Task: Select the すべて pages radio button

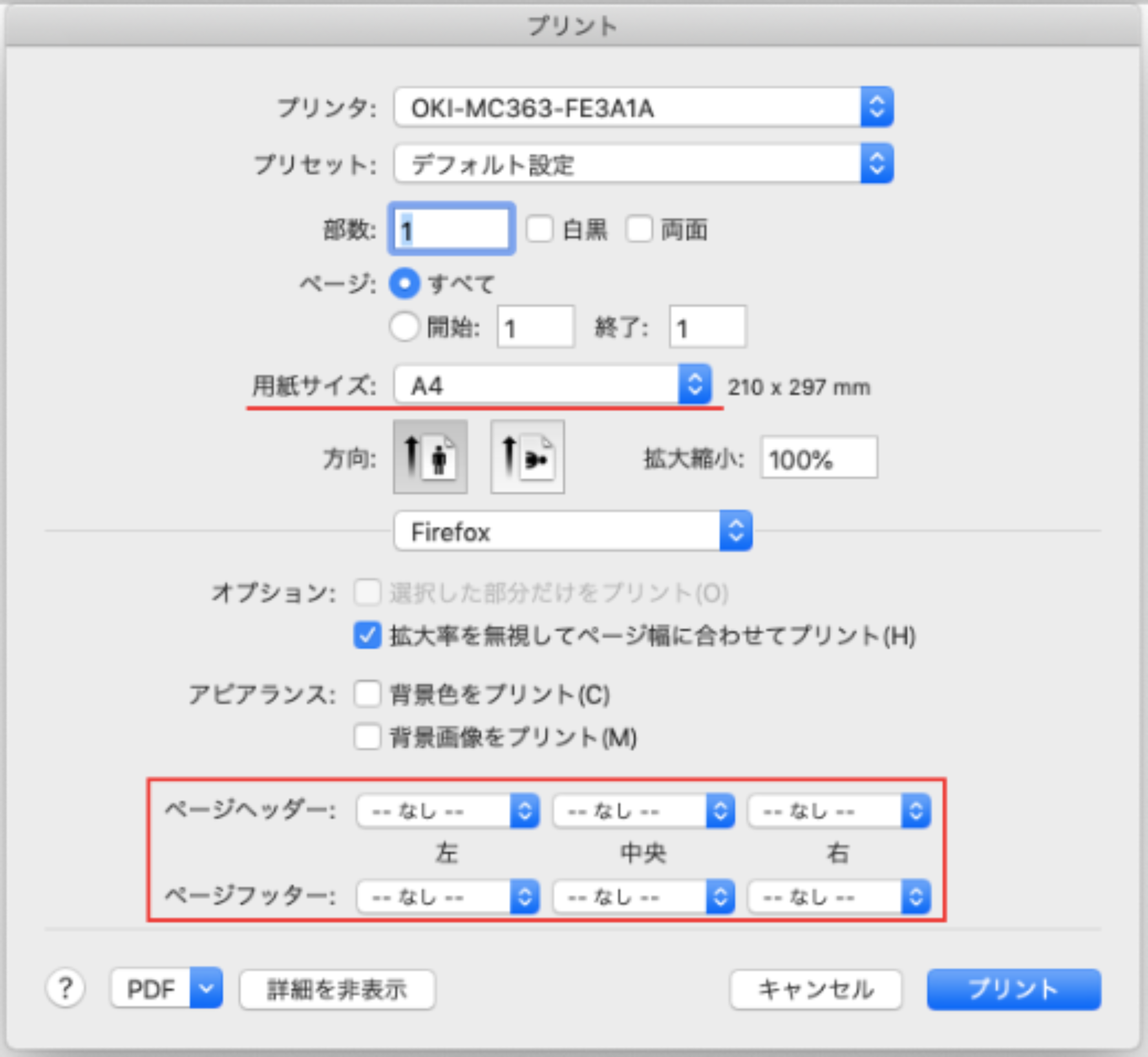Action: 405,284
